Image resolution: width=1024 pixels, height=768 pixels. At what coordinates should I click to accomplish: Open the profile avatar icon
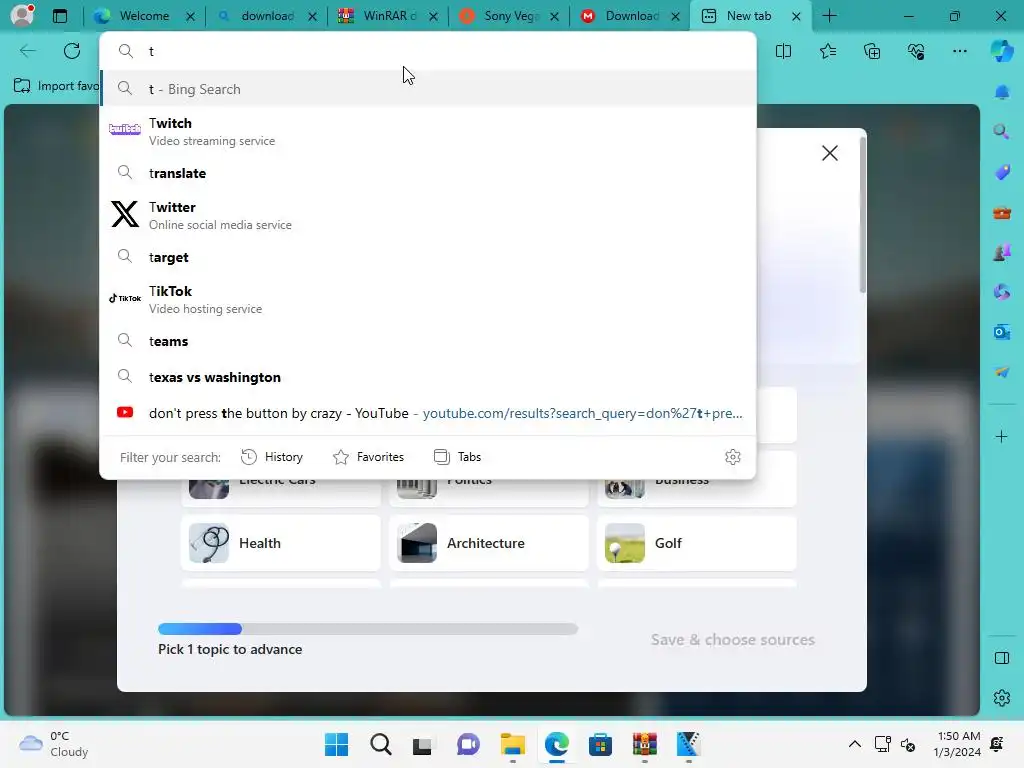[22, 15]
